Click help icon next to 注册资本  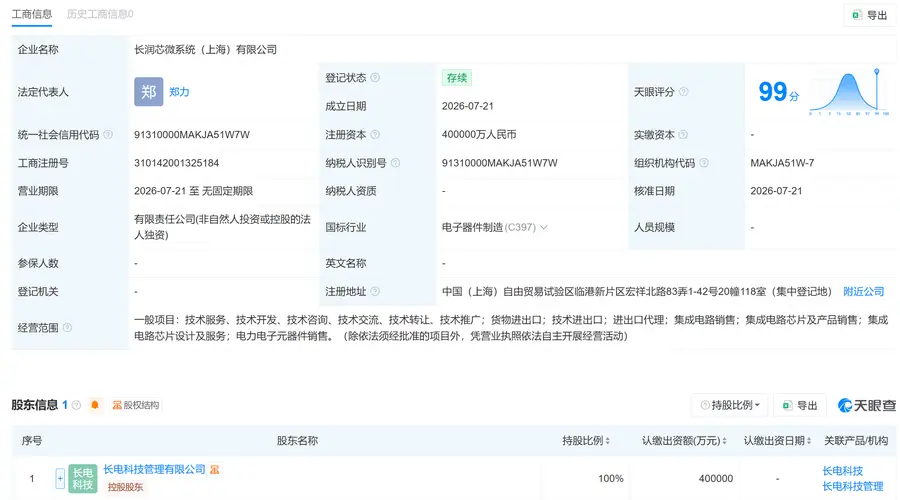375,135
